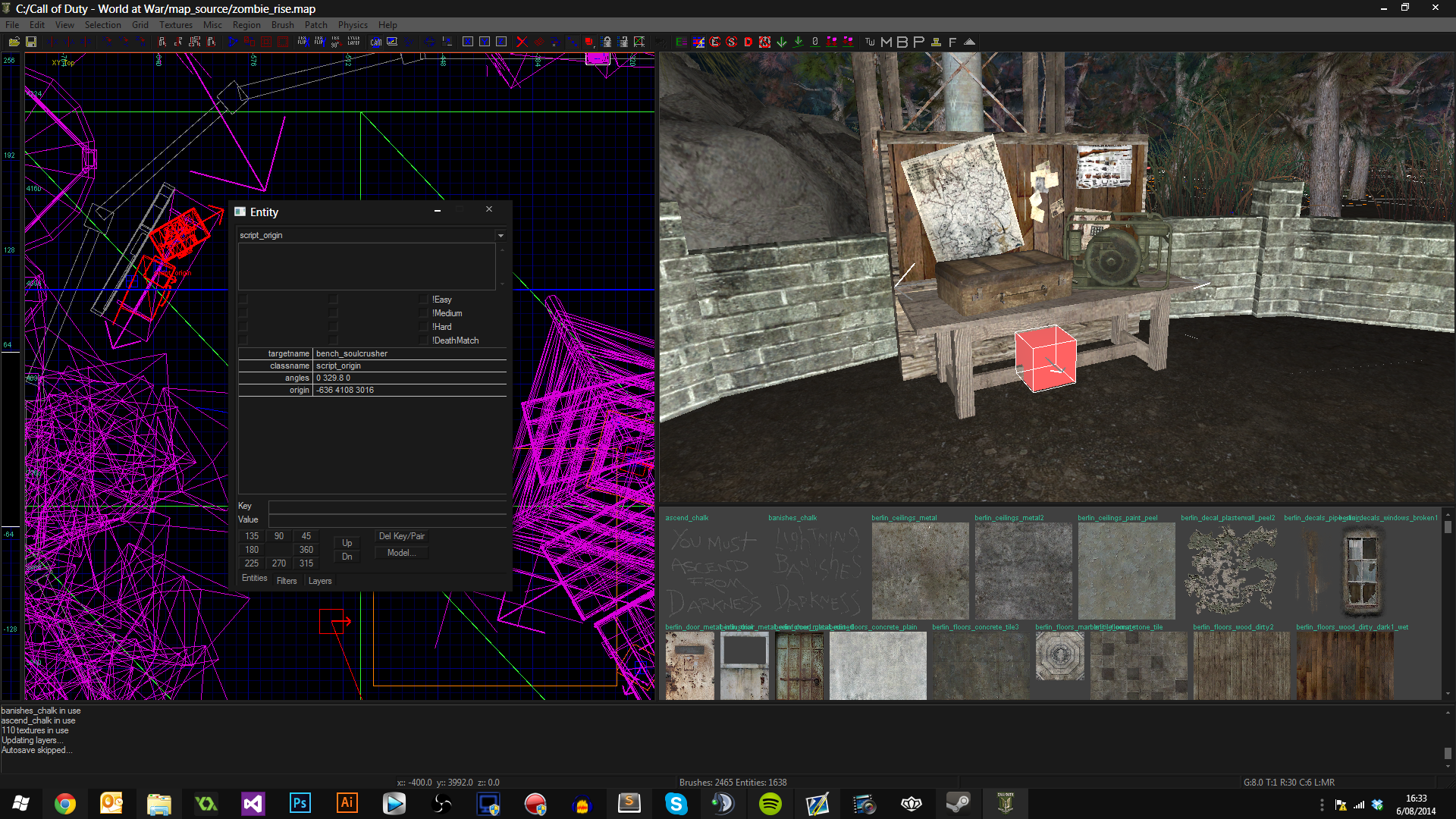The width and height of the screenshot is (1456, 819).
Task: Click the M toolbar icon
Action: point(886,42)
